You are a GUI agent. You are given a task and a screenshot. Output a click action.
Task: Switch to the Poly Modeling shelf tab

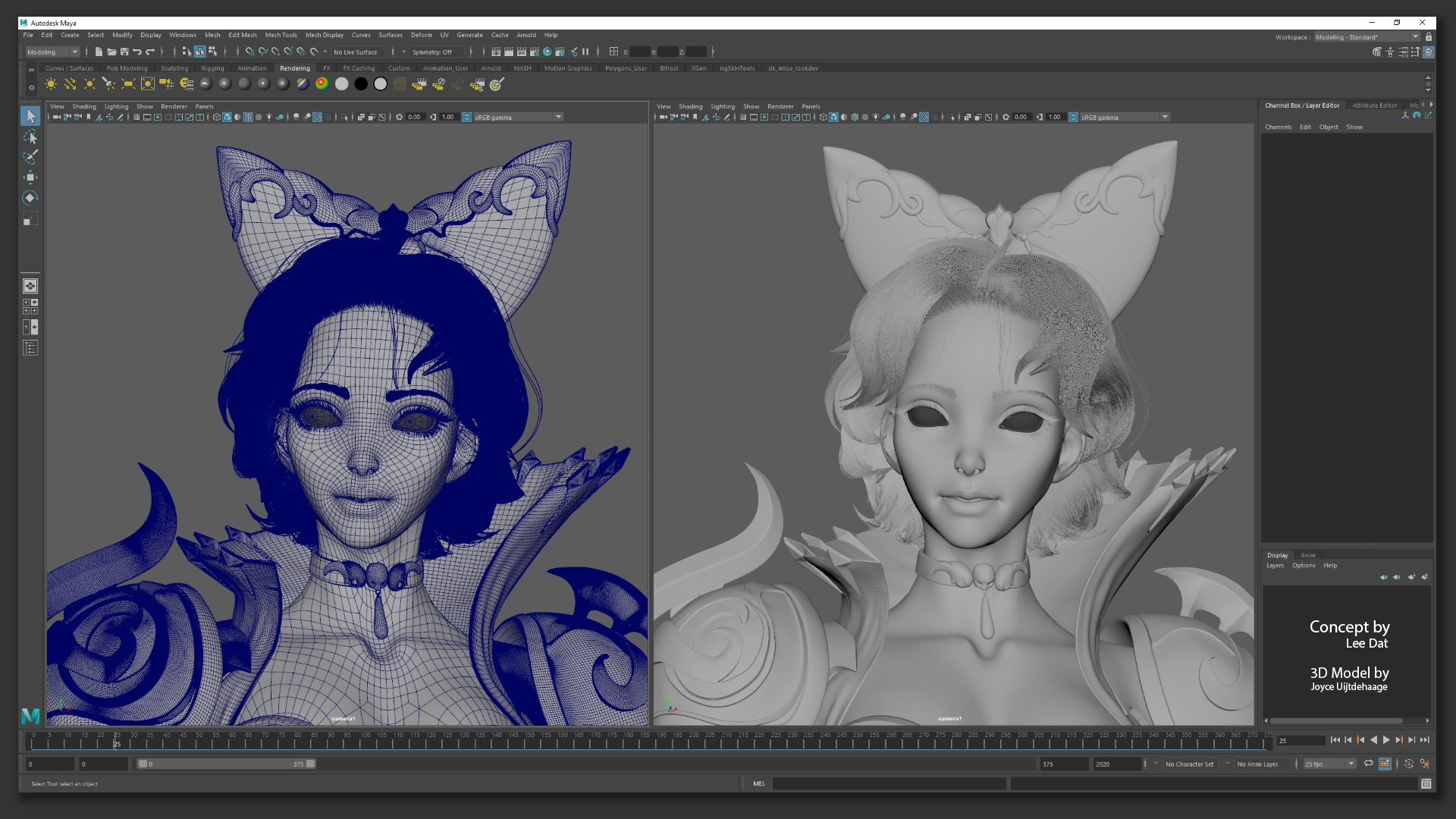tap(127, 68)
